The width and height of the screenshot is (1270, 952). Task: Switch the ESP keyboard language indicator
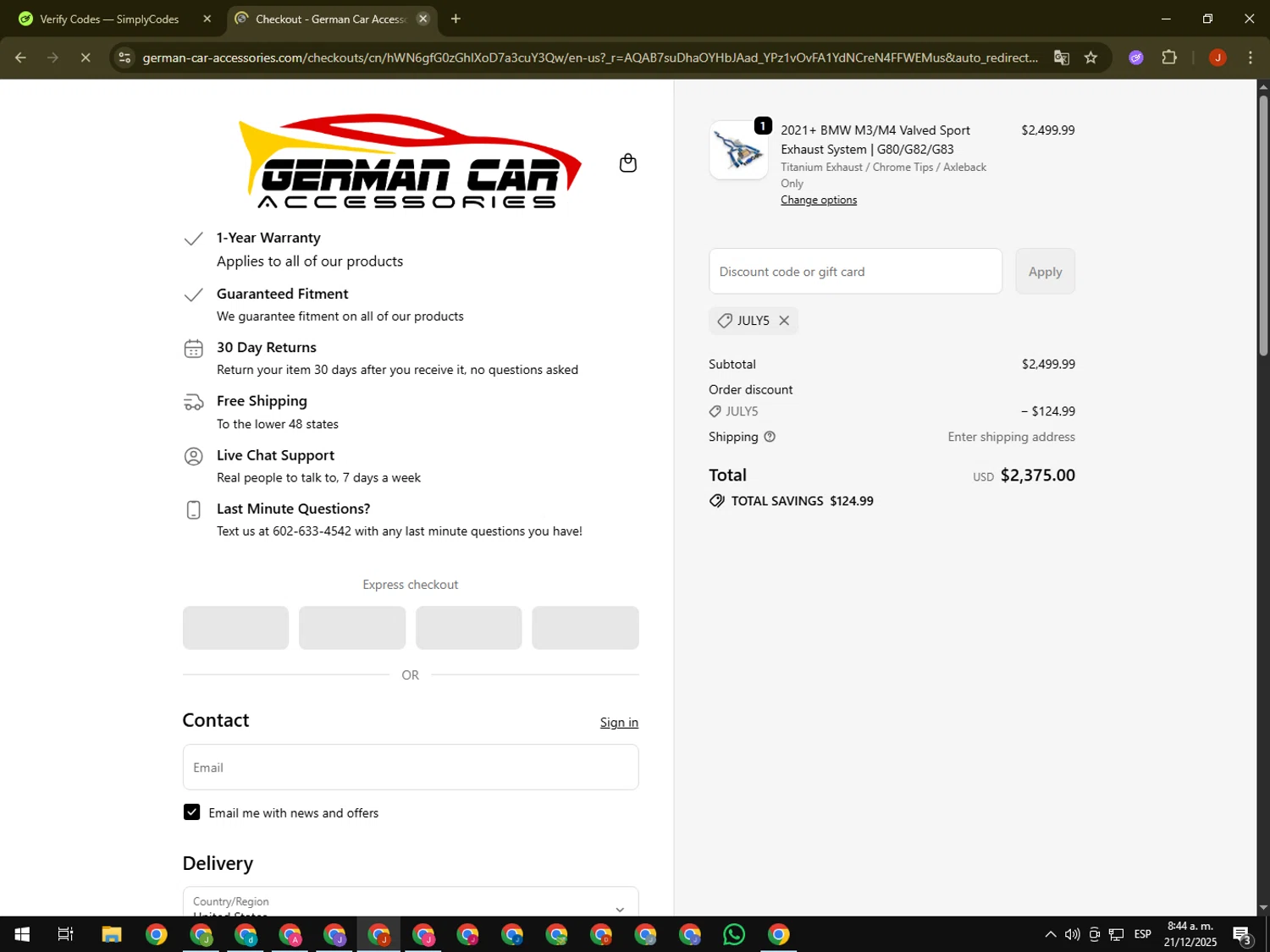(1143, 934)
